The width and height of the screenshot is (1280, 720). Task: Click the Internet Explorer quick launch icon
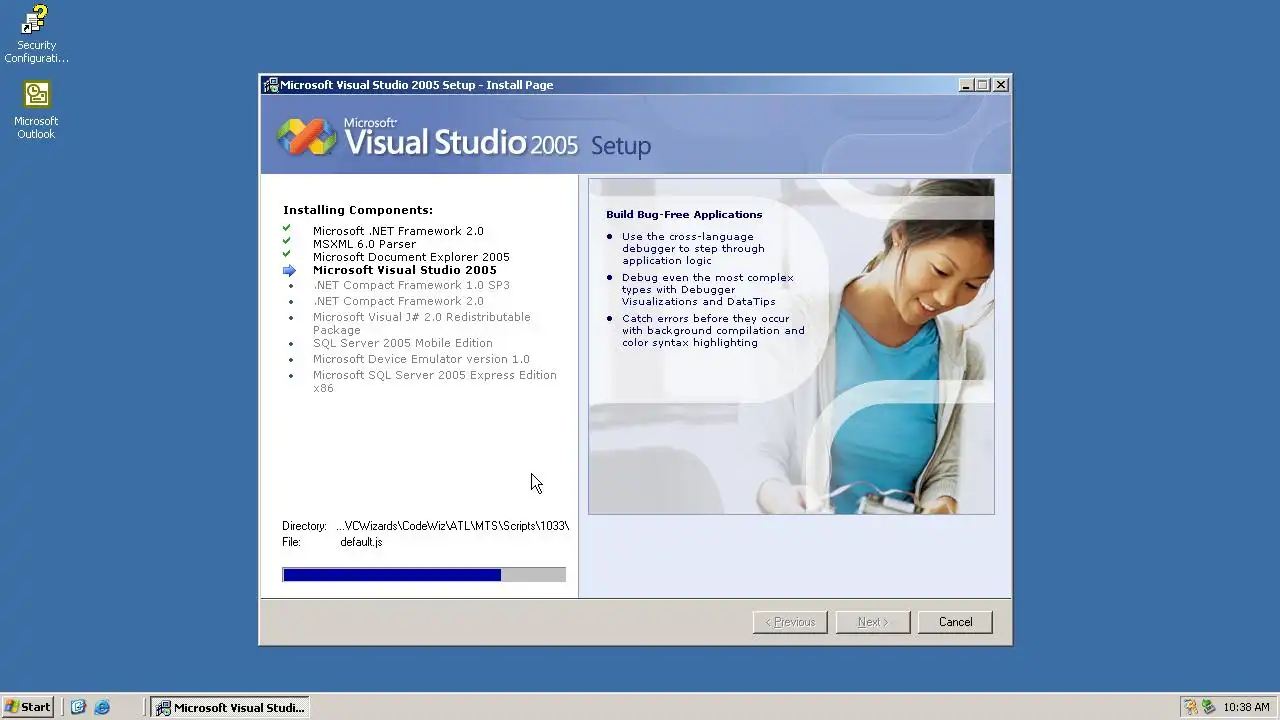click(x=102, y=707)
